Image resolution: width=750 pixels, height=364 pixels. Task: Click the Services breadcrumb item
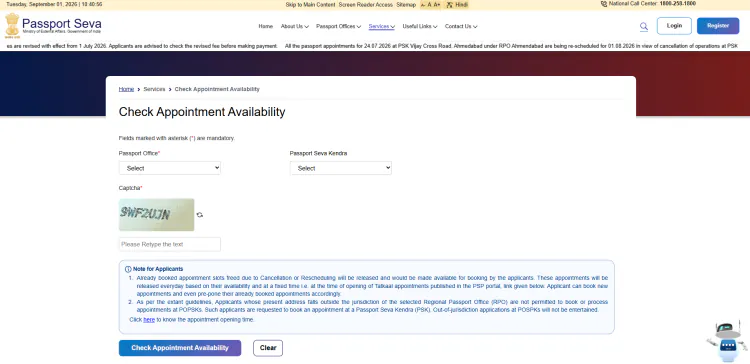click(154, 89)
